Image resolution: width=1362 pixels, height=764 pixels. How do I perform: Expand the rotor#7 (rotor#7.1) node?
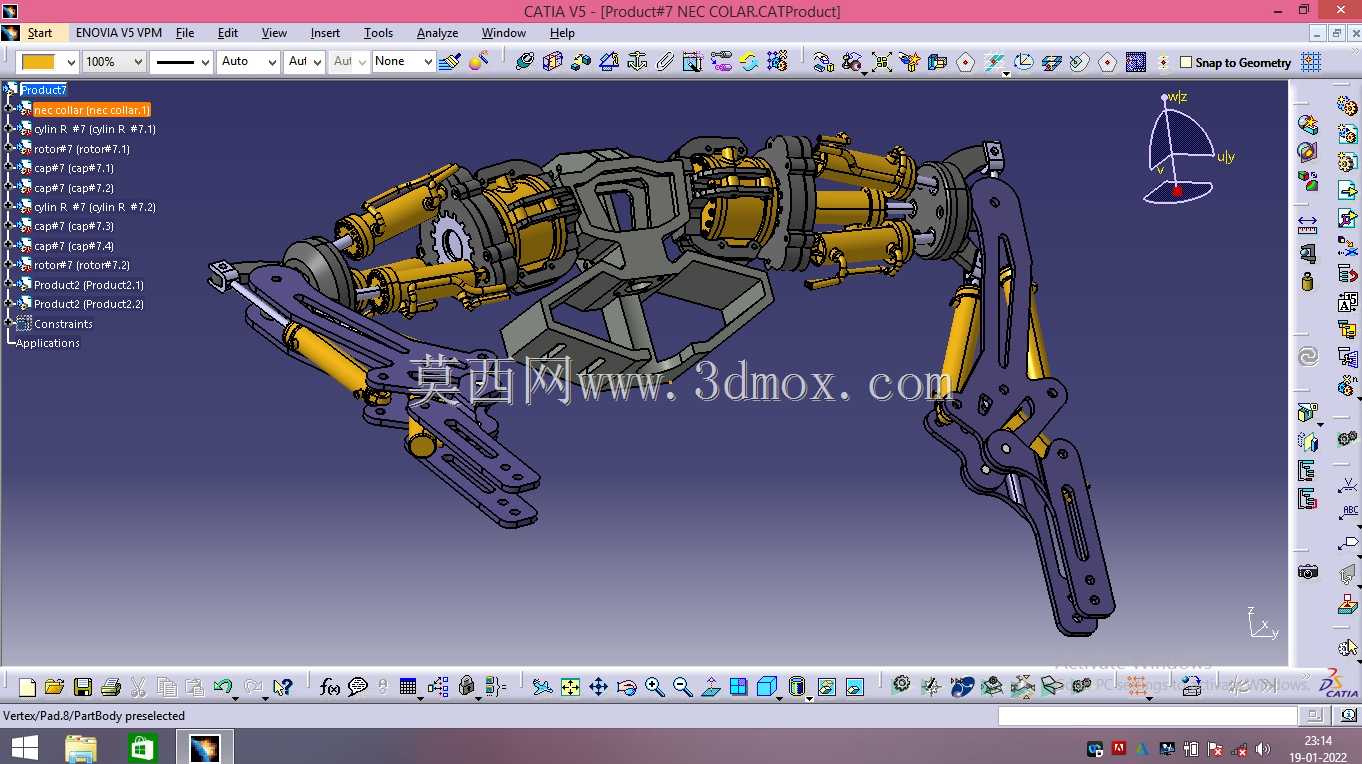coord(9,149)
